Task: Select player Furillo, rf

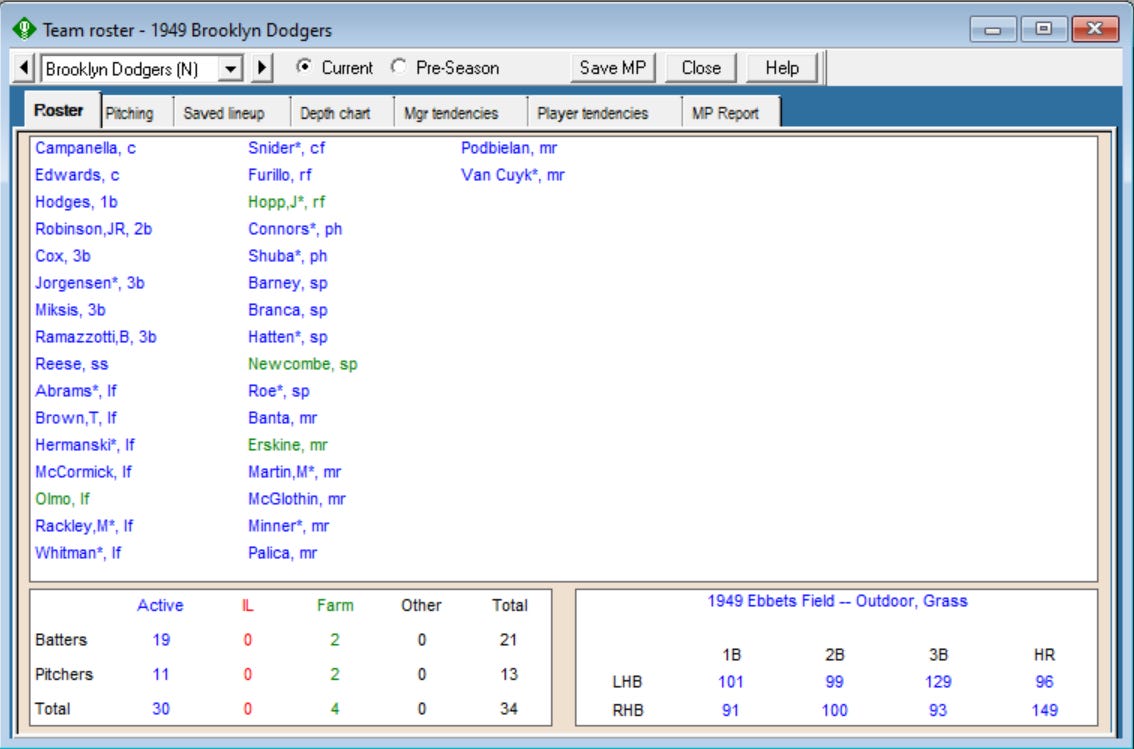Action: click(280, 175)
